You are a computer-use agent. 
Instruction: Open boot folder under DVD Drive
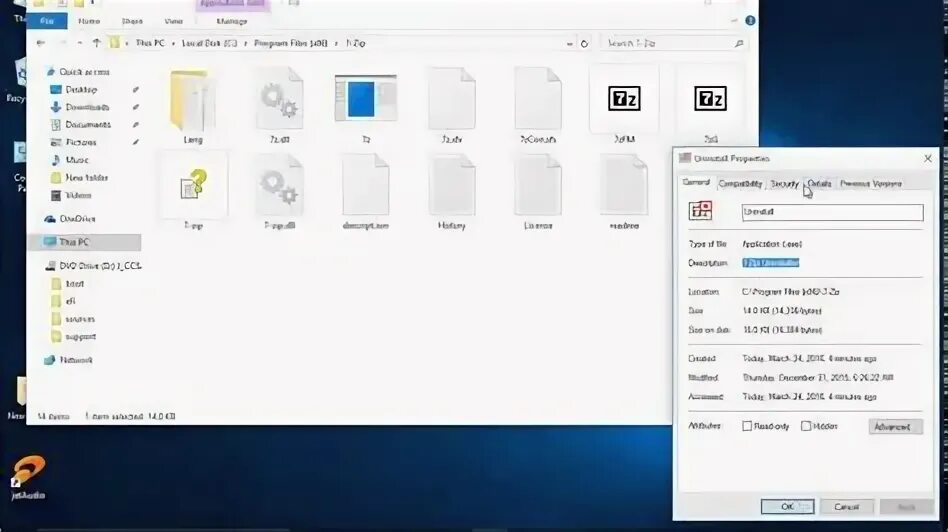[x=74, y=284]
